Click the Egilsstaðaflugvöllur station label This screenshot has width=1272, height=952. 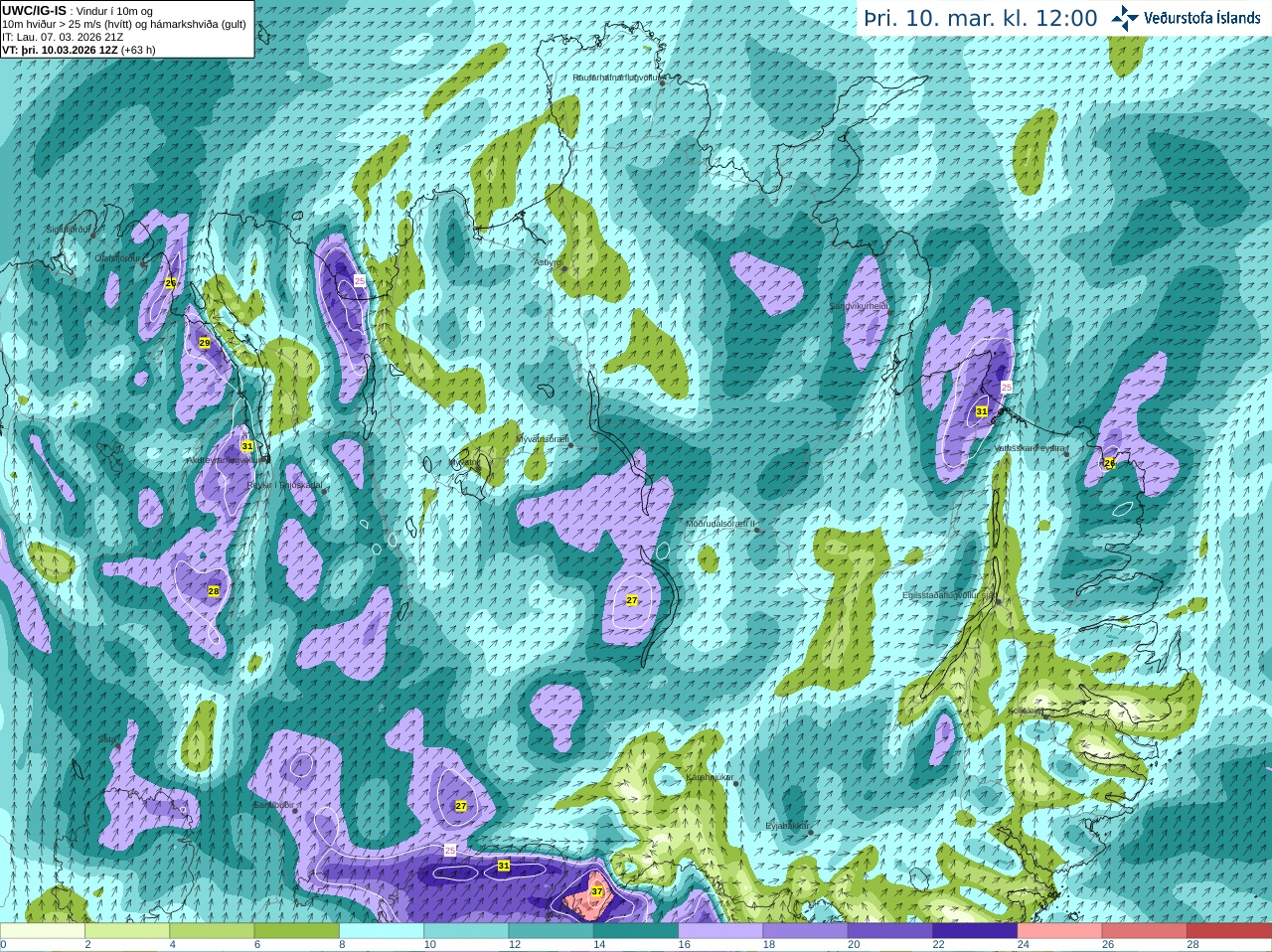(949, 595)
